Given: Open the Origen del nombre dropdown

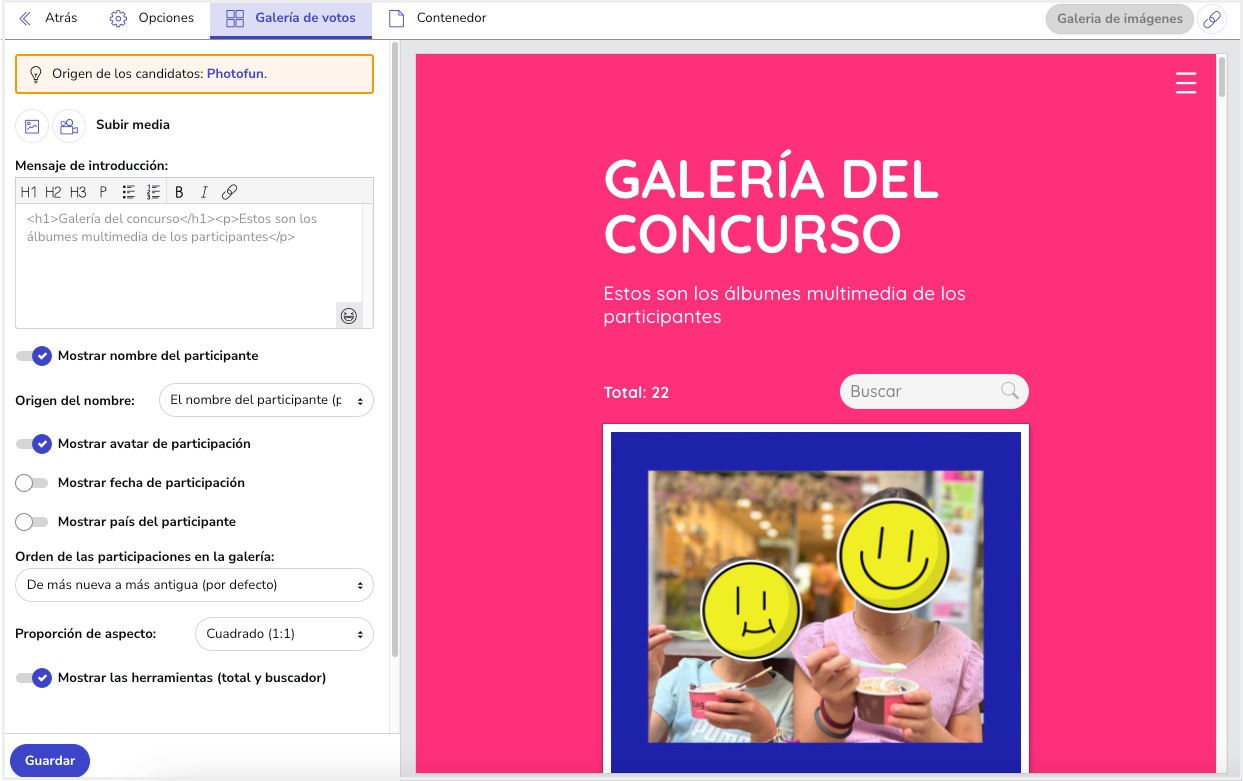Looking at the screenshot, I should (x=266, y=400).
